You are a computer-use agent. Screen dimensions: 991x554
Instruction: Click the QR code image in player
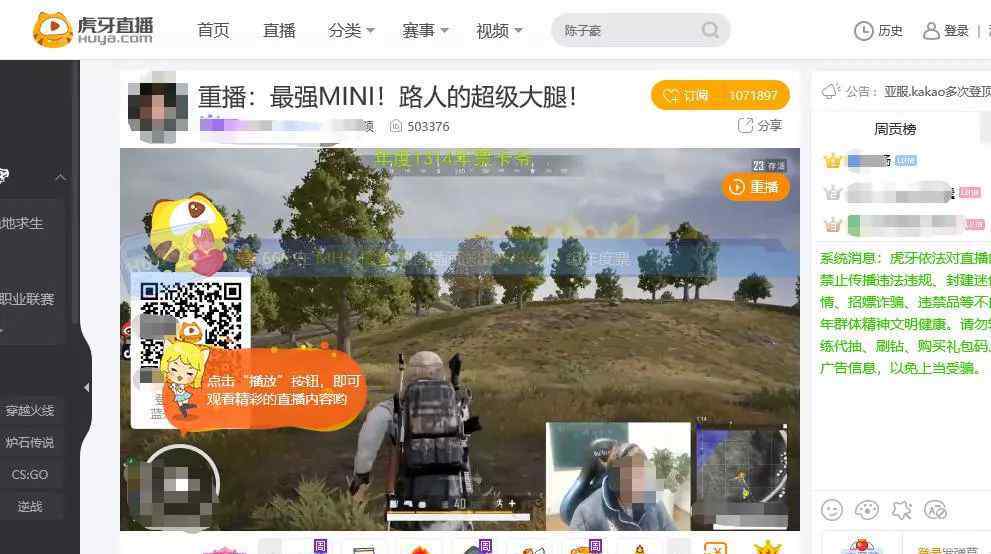(x=190, y=325)
